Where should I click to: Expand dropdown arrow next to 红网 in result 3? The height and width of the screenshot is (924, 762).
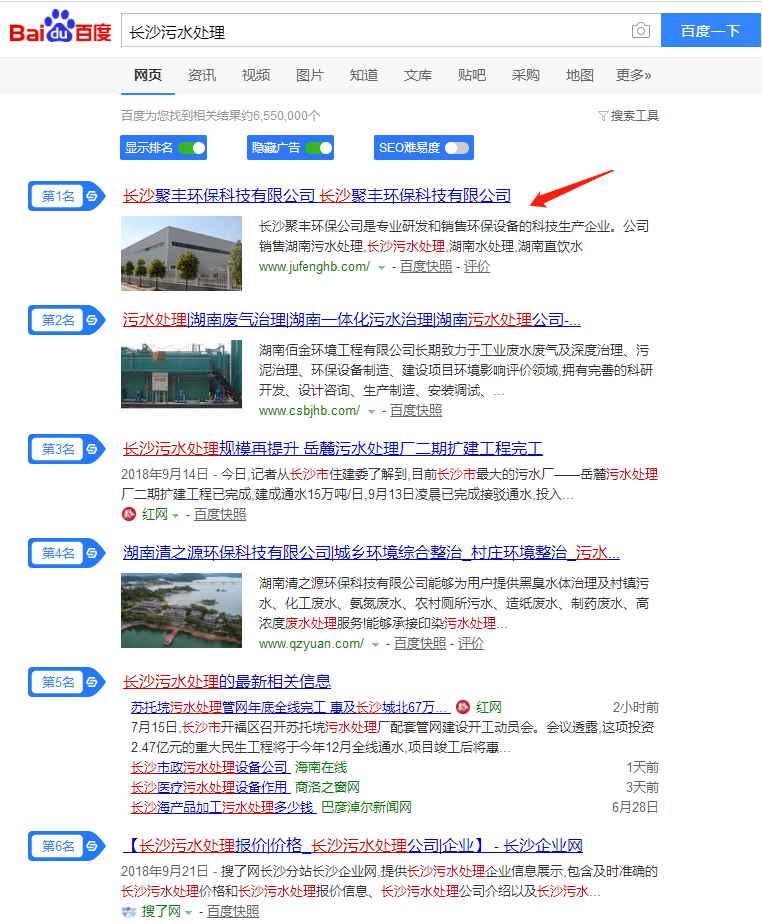click(175, 516)
